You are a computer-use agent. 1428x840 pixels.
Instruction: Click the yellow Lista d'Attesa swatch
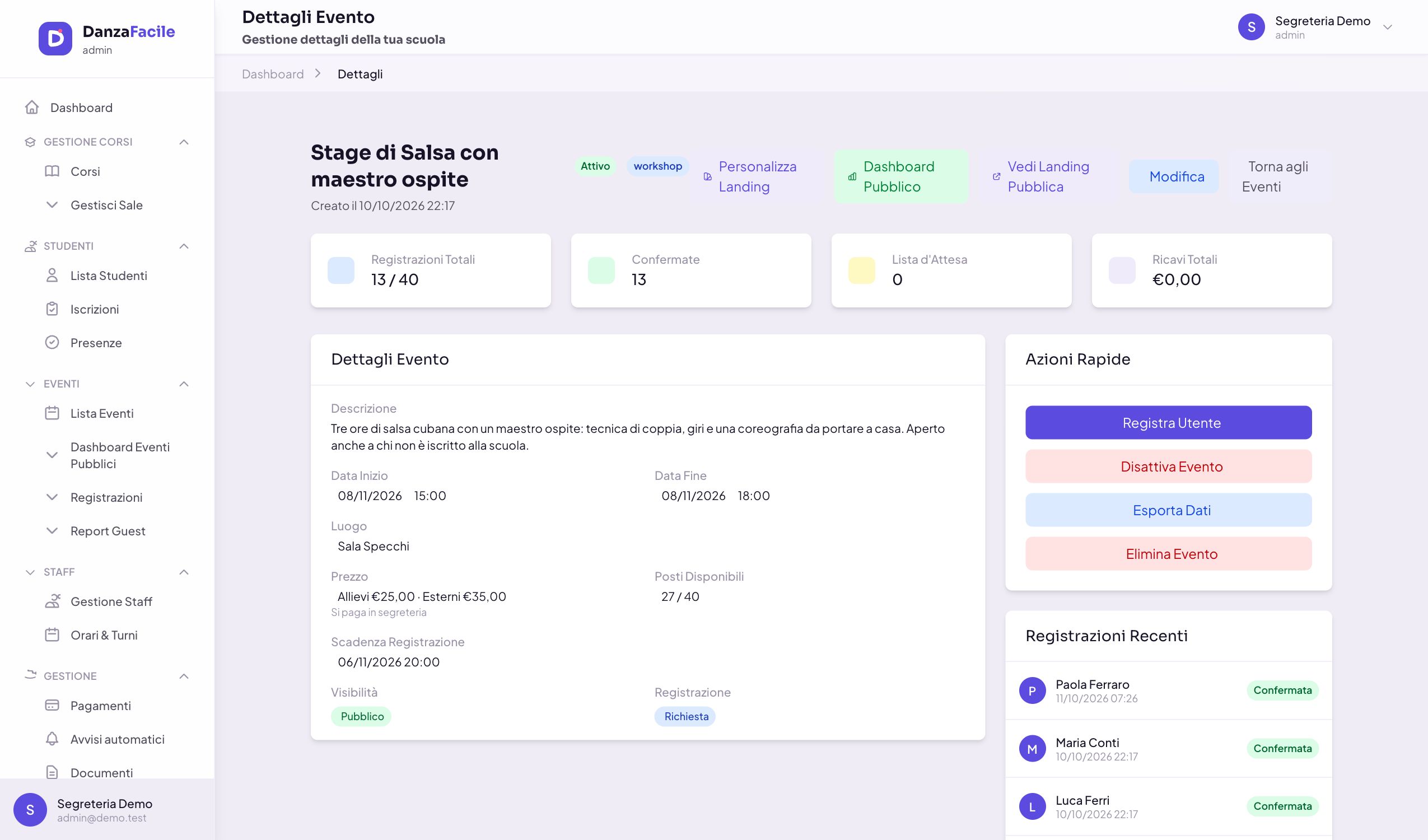pyautogui.click(x=861, y=270)
